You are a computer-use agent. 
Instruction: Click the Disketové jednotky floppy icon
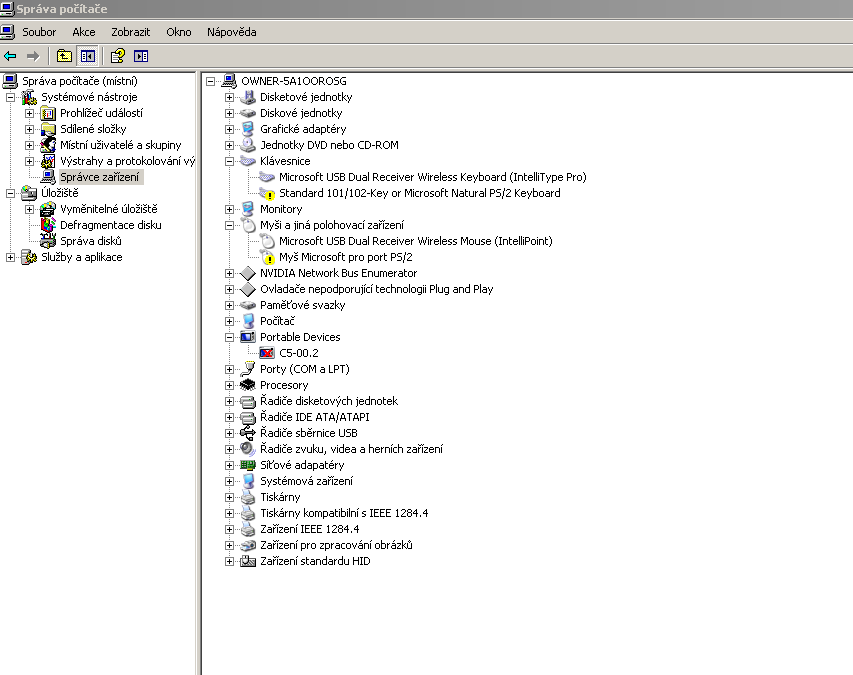(248, 97)
